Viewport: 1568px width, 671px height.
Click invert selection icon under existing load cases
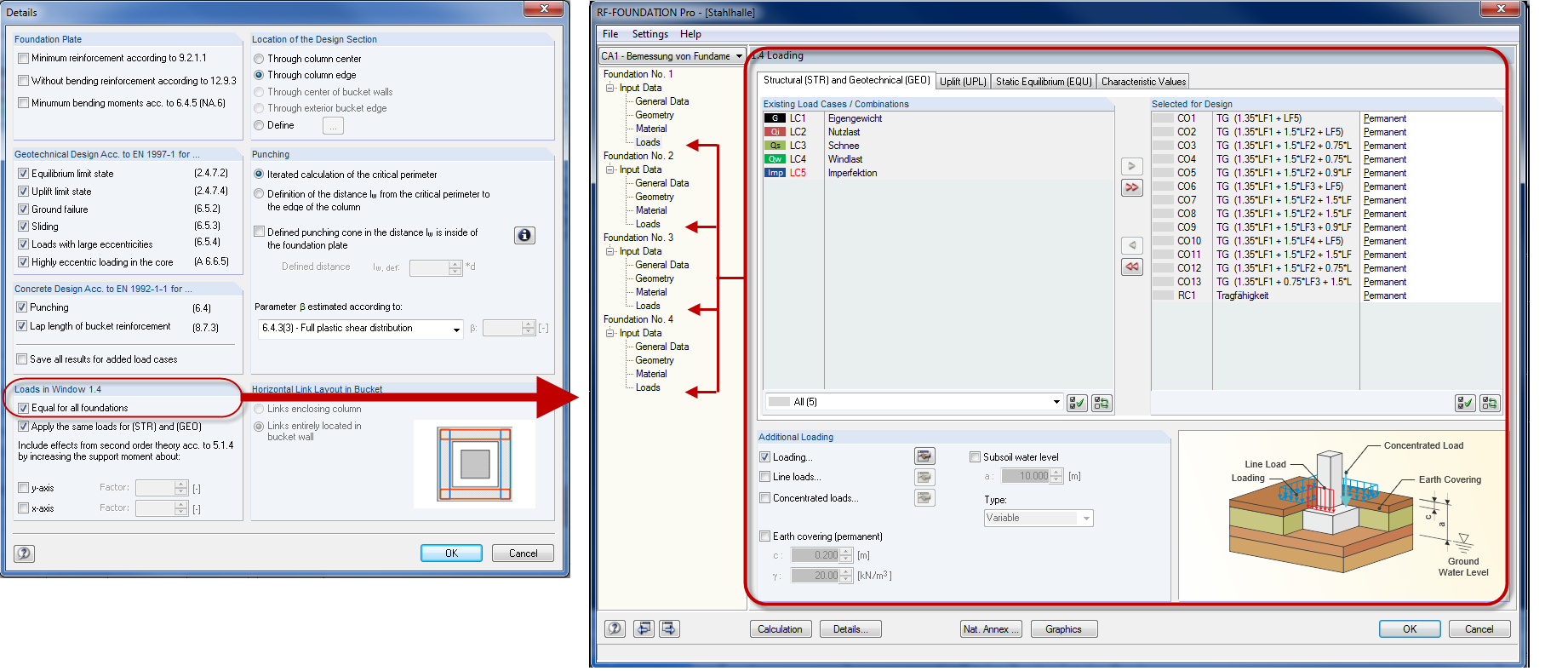(x=1102, y=403)
